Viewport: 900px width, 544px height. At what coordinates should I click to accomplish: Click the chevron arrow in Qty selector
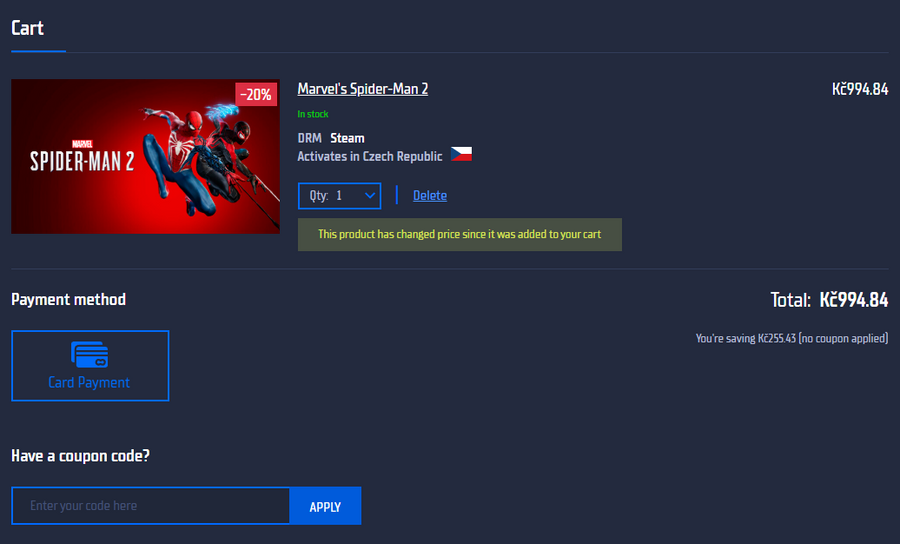click(x=370, y=195)
